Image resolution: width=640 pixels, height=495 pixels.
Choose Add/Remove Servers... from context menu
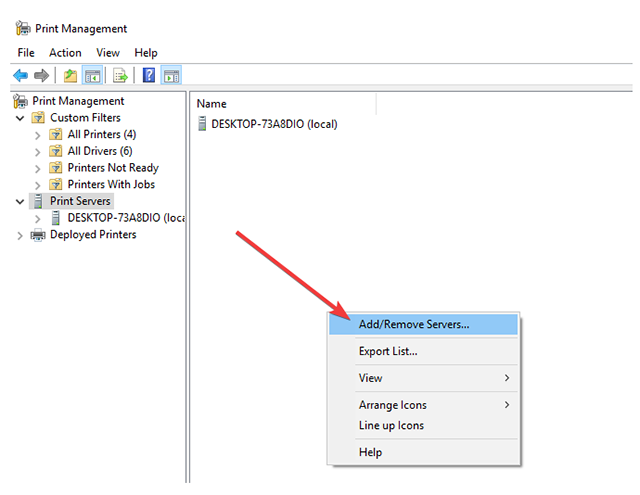pos(423,324)
